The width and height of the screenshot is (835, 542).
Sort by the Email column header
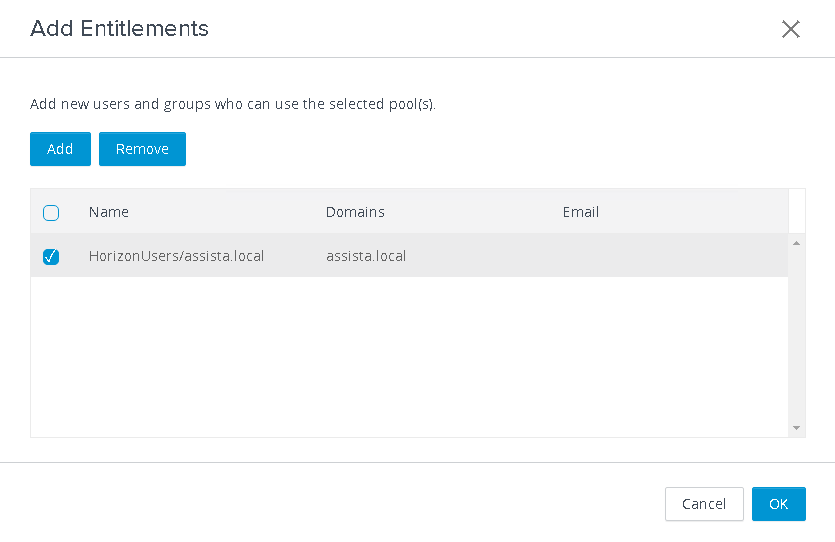coord(580,212)
